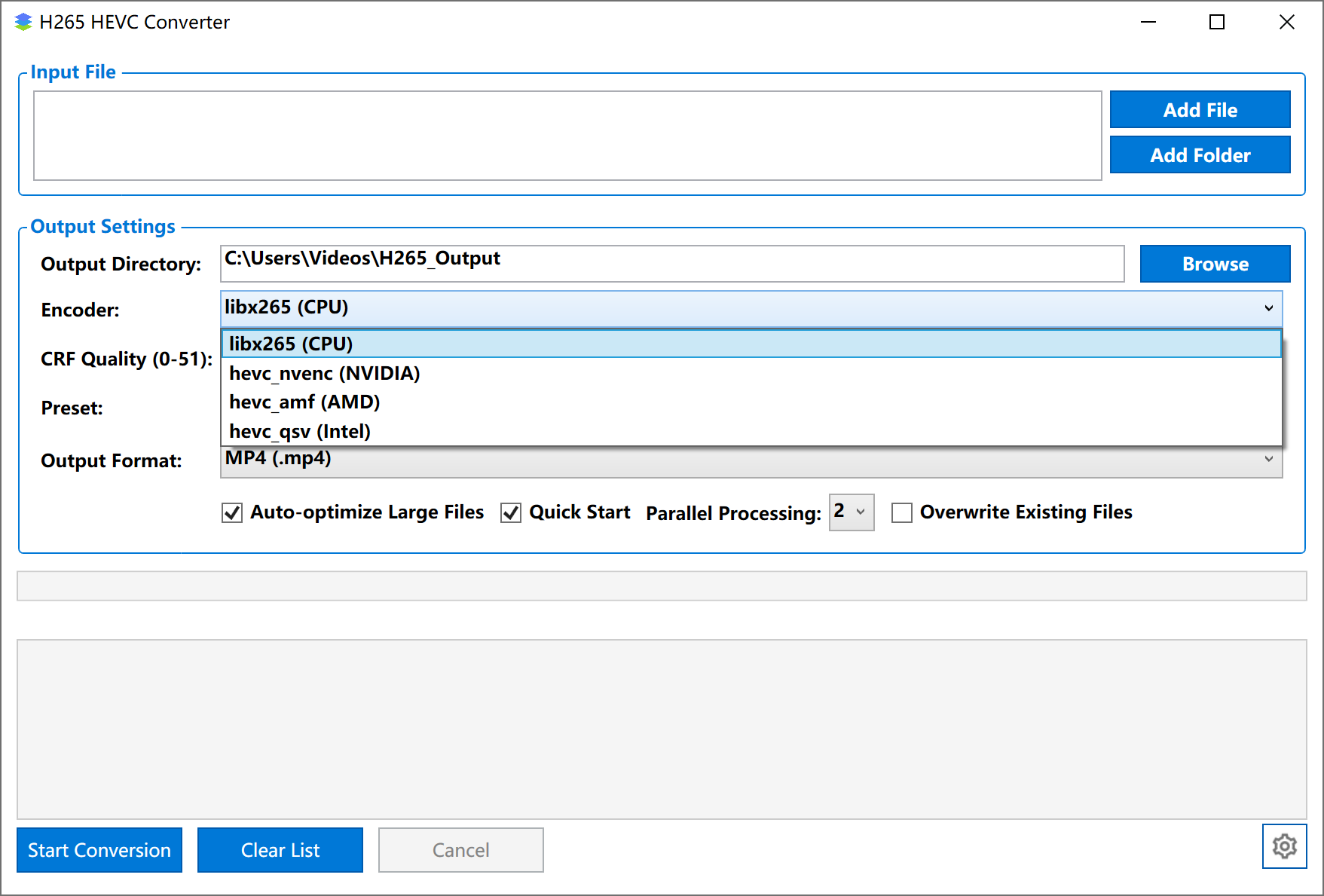Browse for an output directory
Screen dimensions: 1324x896
pos(1215,264)
